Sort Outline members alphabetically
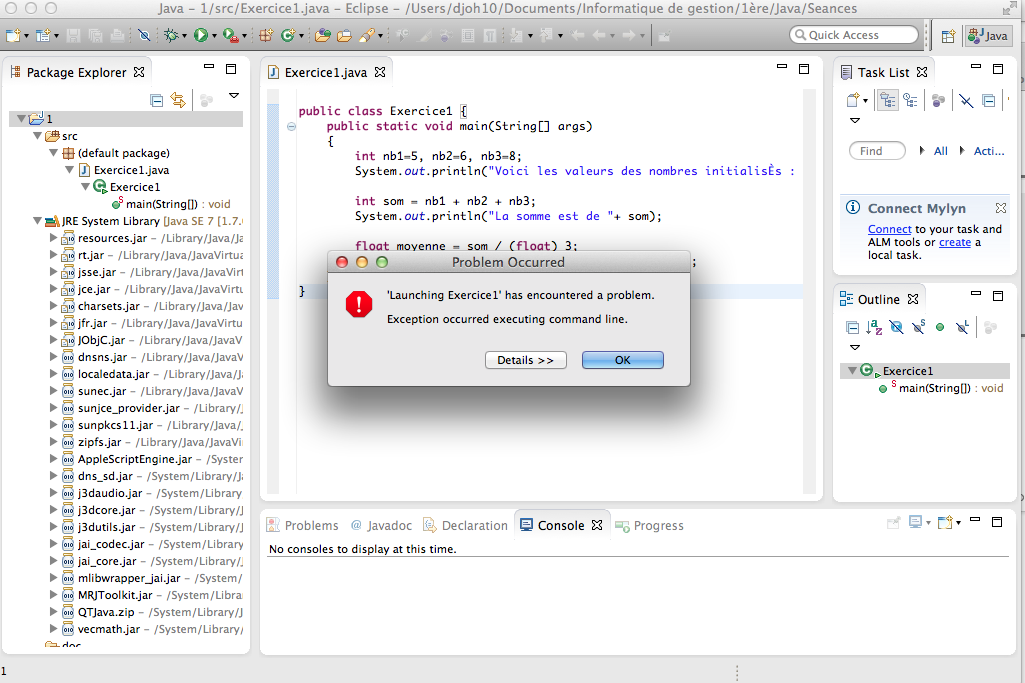Screen dimensions: 1025x683 point(873,327)
